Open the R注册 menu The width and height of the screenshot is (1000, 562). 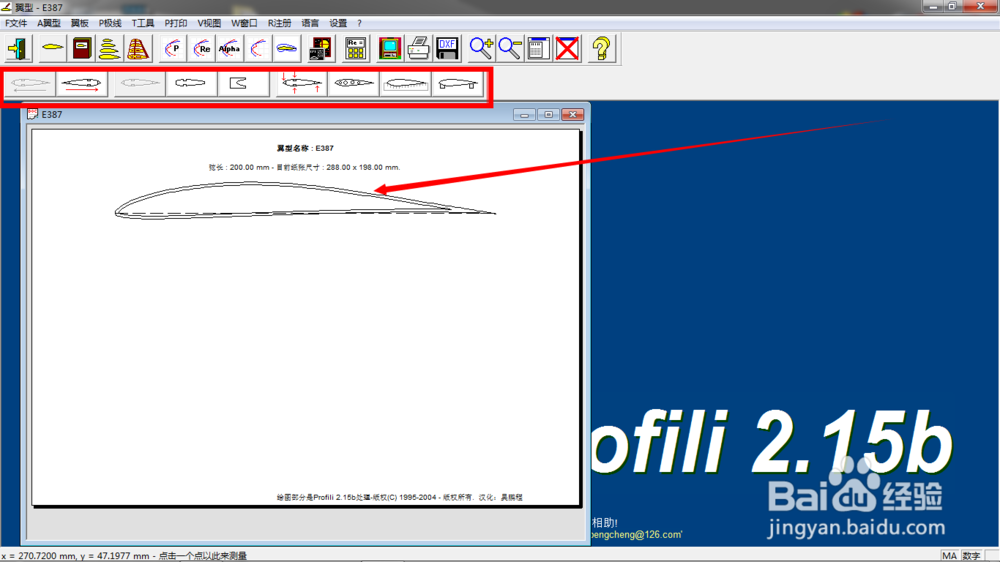(279, 23)
